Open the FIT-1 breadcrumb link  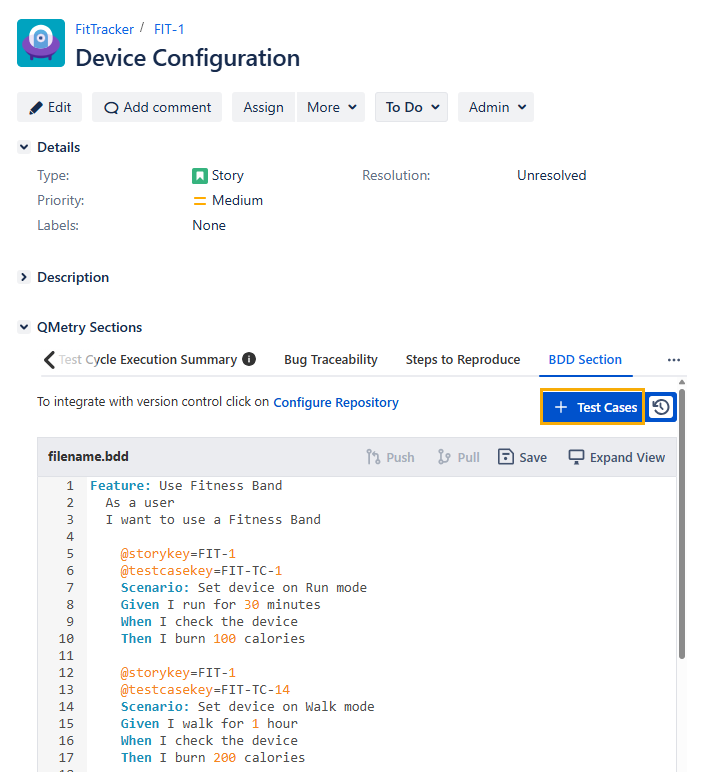169,30
